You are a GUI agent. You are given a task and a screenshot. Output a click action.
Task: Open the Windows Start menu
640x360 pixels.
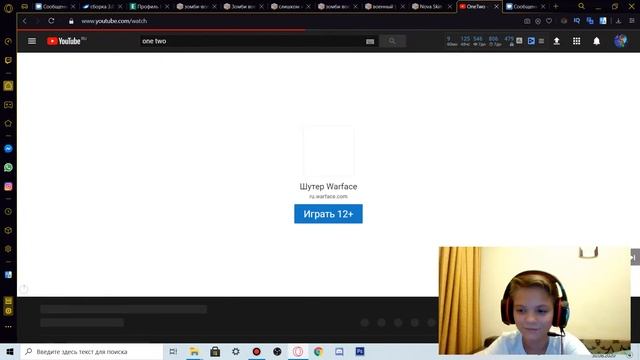[x=10, y=351]
